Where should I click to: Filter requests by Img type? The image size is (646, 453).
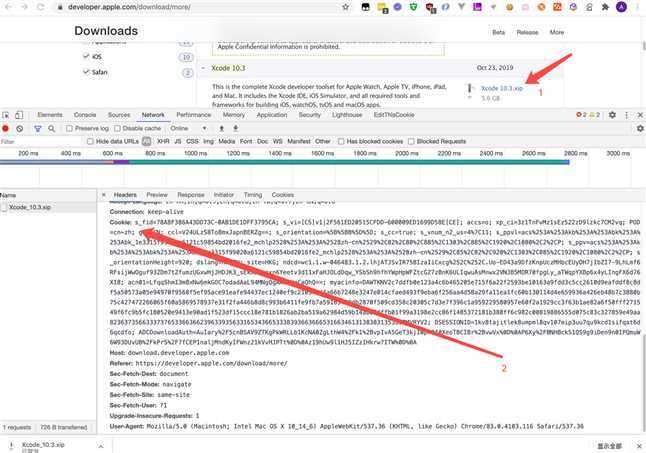click(x=208, y=141)
